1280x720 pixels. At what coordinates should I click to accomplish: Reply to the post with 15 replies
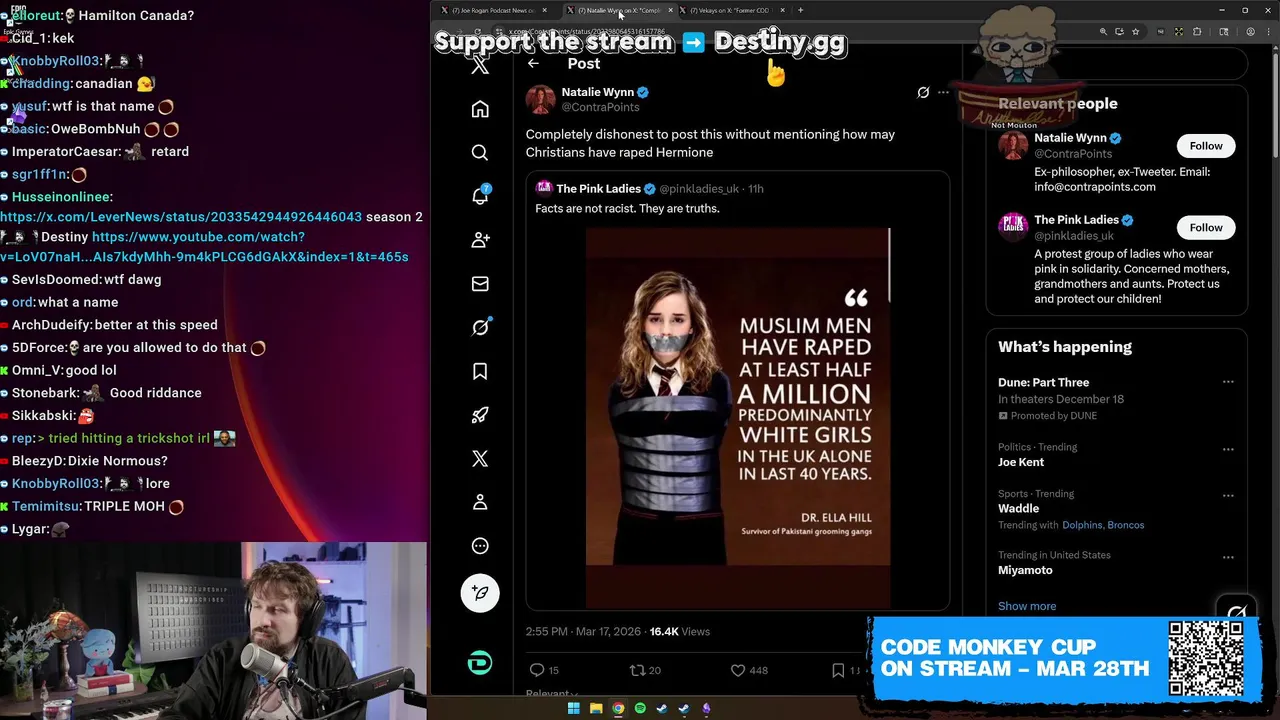[x=544, y=670]
